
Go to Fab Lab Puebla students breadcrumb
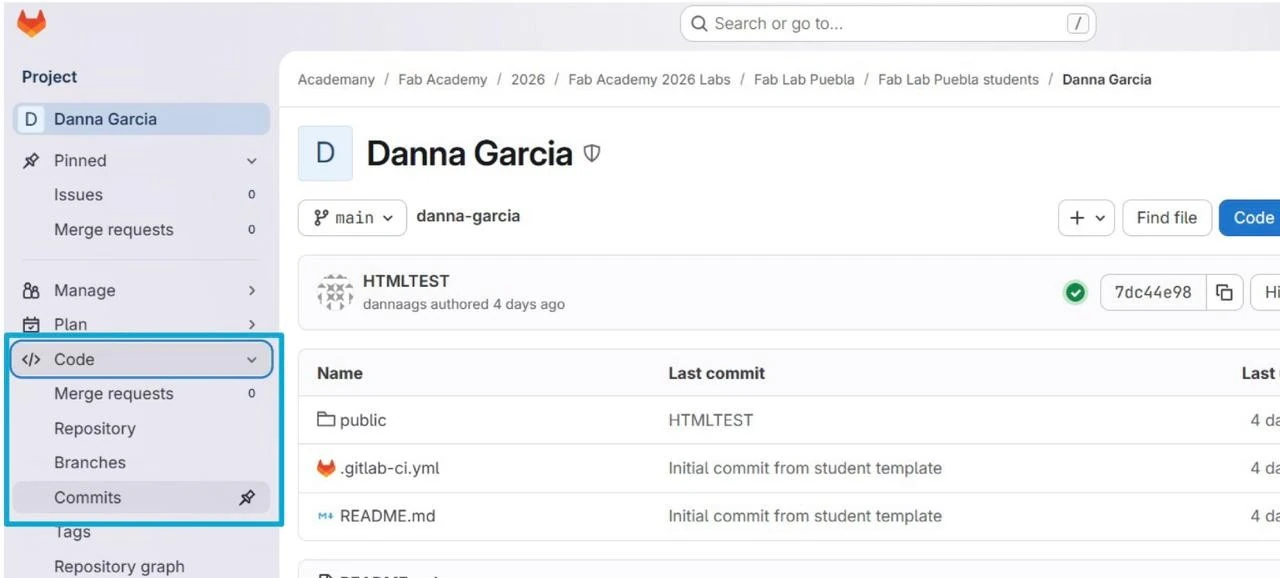958,79
